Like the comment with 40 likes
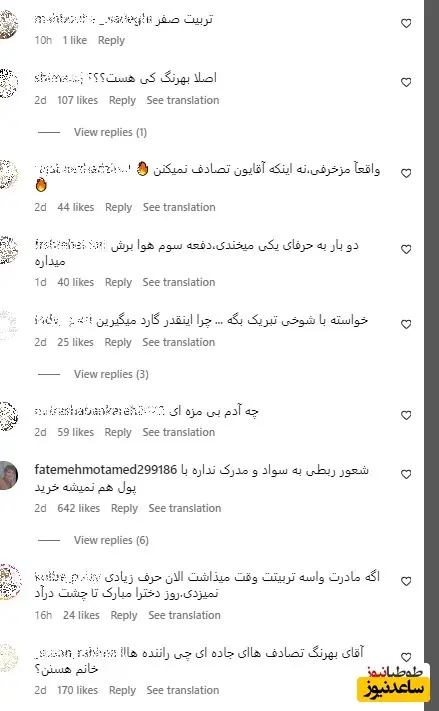Screen dimensions: 439x711 click(406, 249)
